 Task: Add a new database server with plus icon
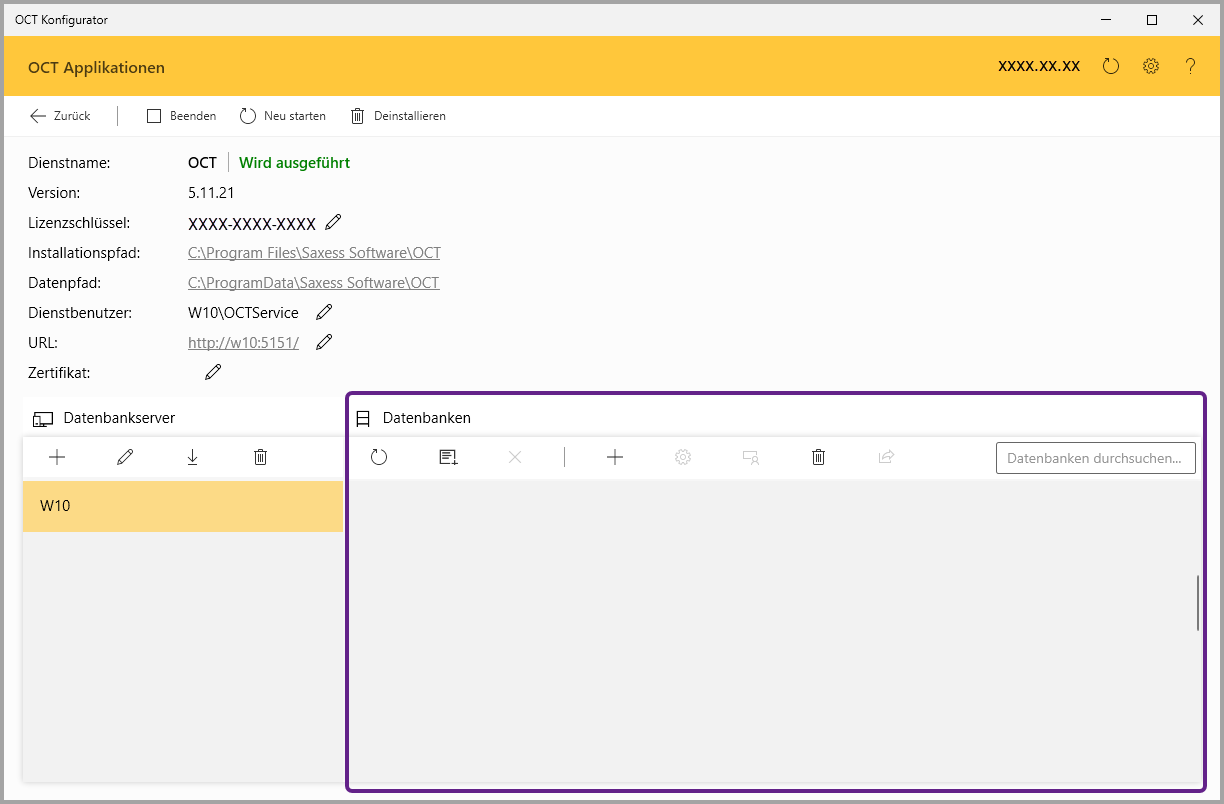coord(57,457)
